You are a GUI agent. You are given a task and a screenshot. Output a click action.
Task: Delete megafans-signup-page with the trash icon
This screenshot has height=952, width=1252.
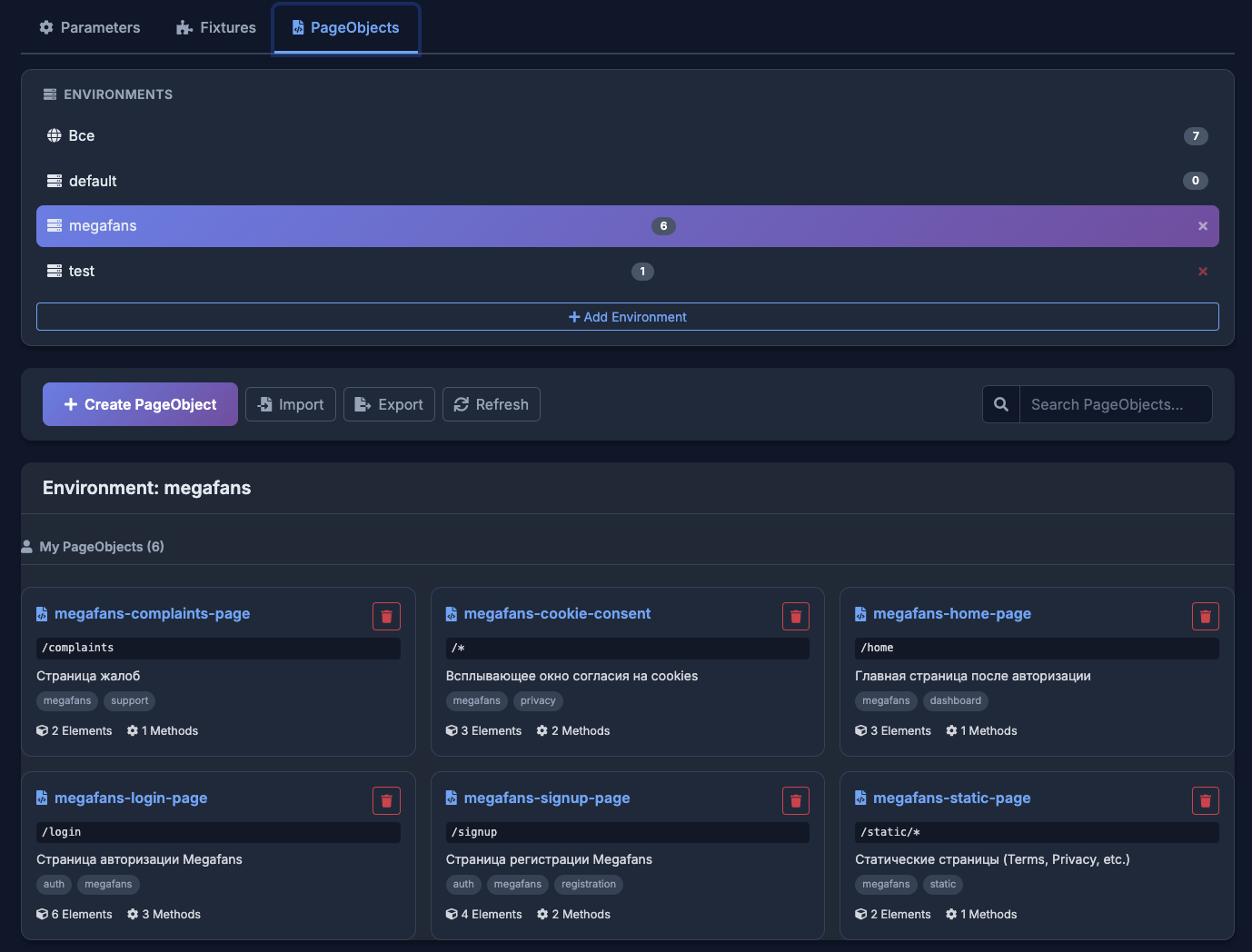point(796,800)
